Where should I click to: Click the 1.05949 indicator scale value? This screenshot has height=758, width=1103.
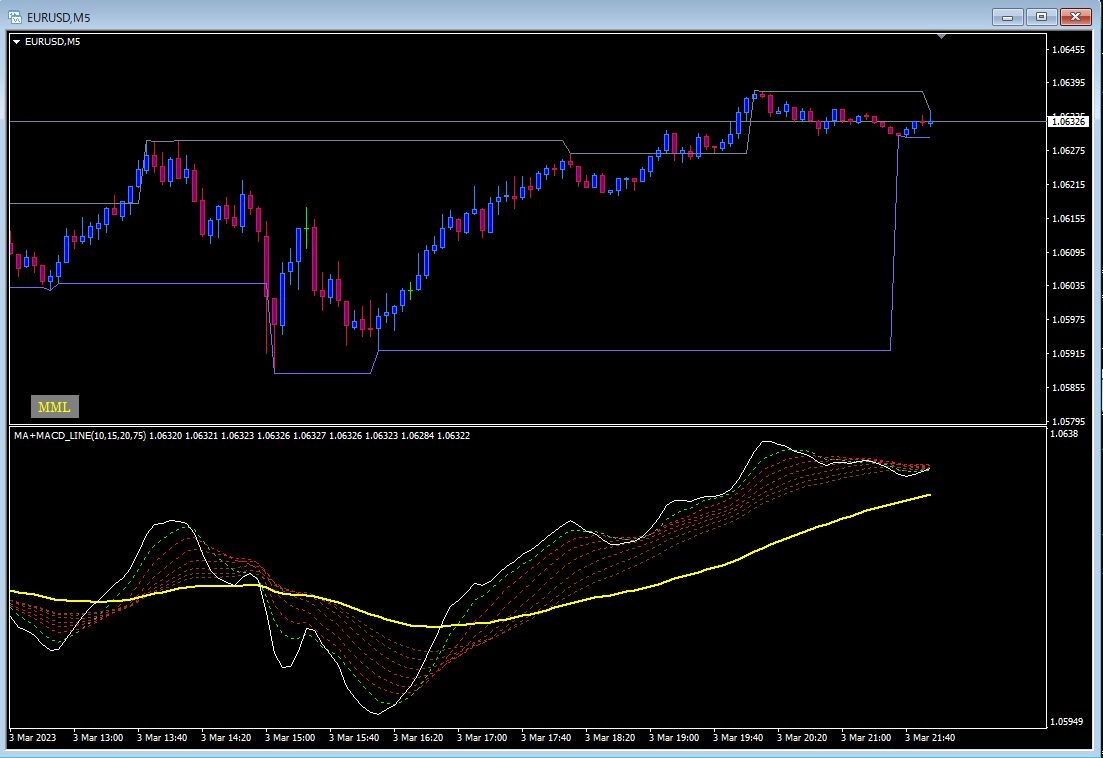1067,721
